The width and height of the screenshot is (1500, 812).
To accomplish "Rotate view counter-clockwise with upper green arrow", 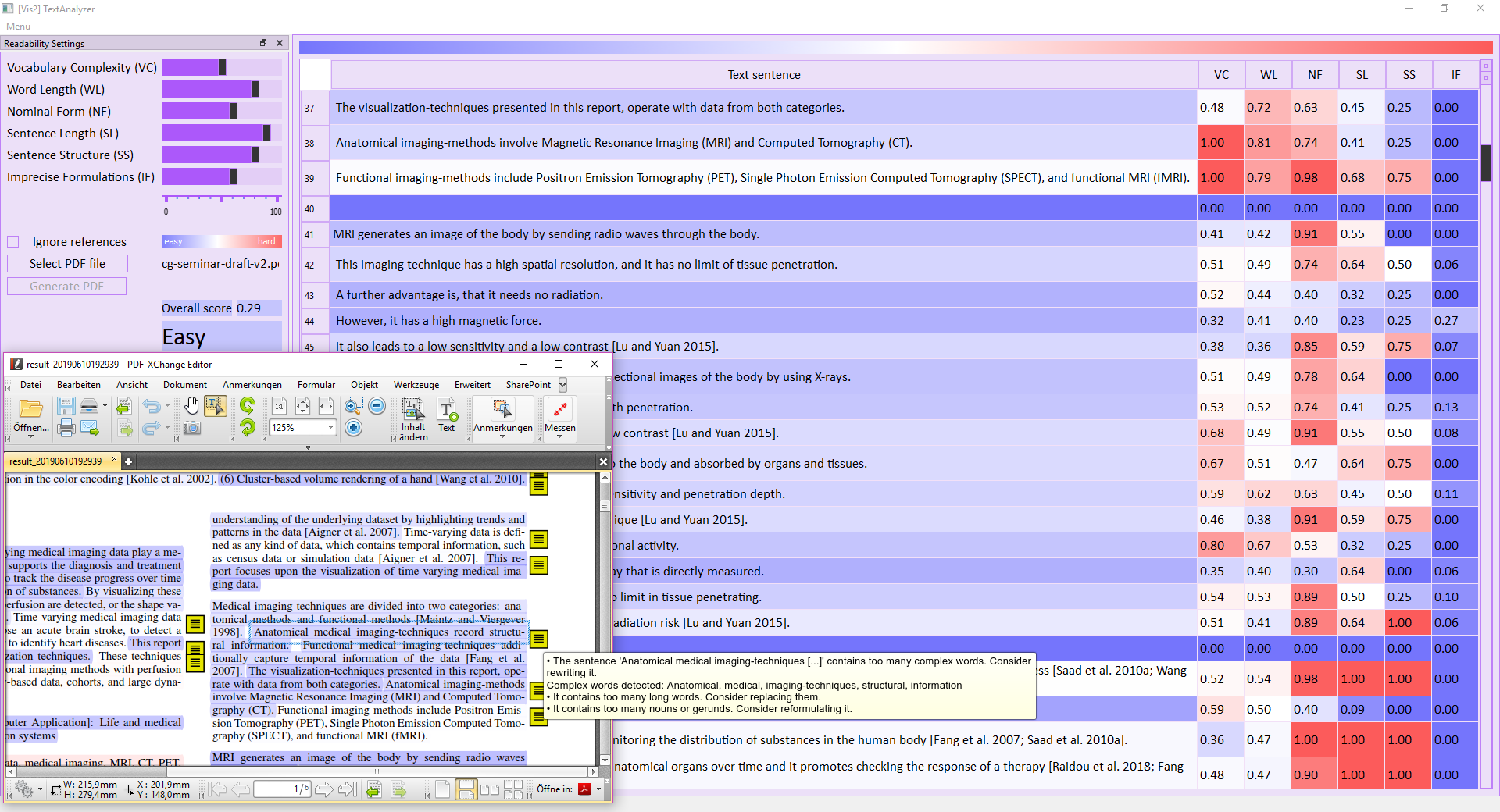I will click(248, 405).
